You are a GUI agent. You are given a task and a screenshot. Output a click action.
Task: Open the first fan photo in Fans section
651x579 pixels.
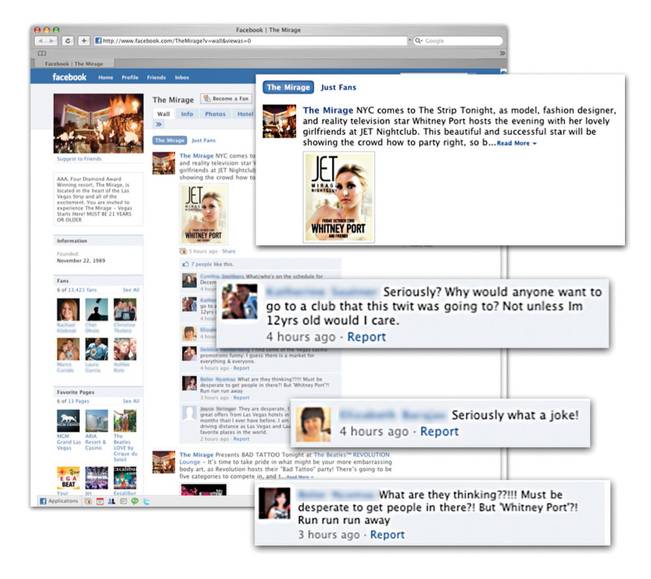click(68, 309)
